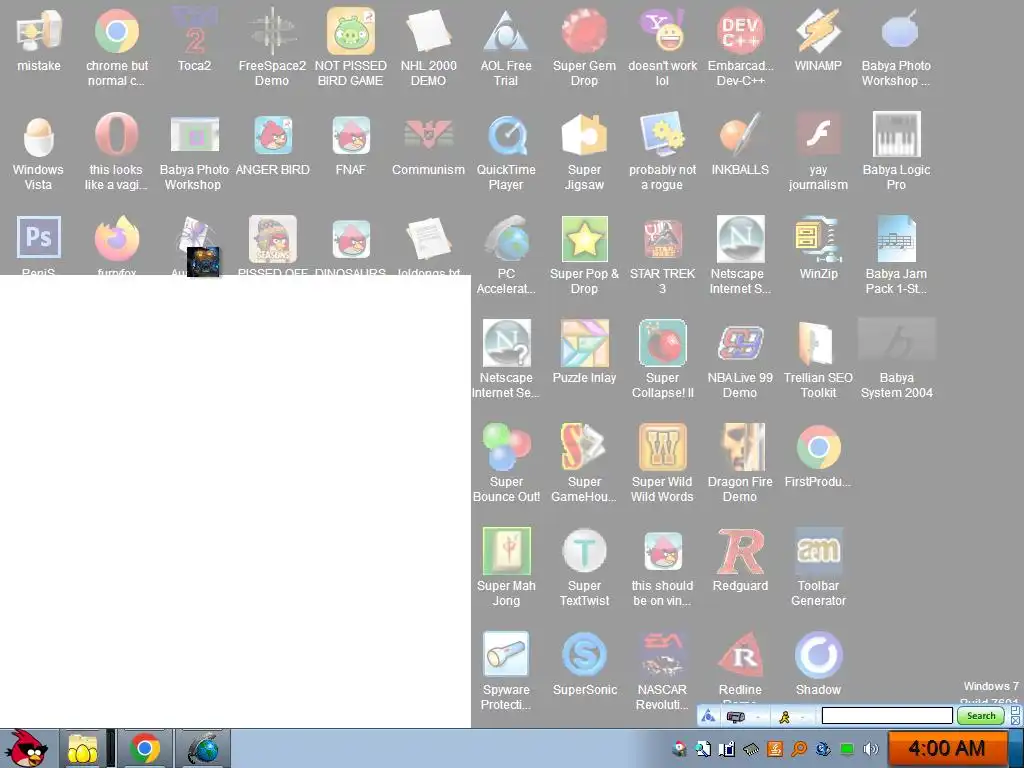Click the globe taskbar button
This screenshot has width=1024, height=768.
click(x=202, y=749)
